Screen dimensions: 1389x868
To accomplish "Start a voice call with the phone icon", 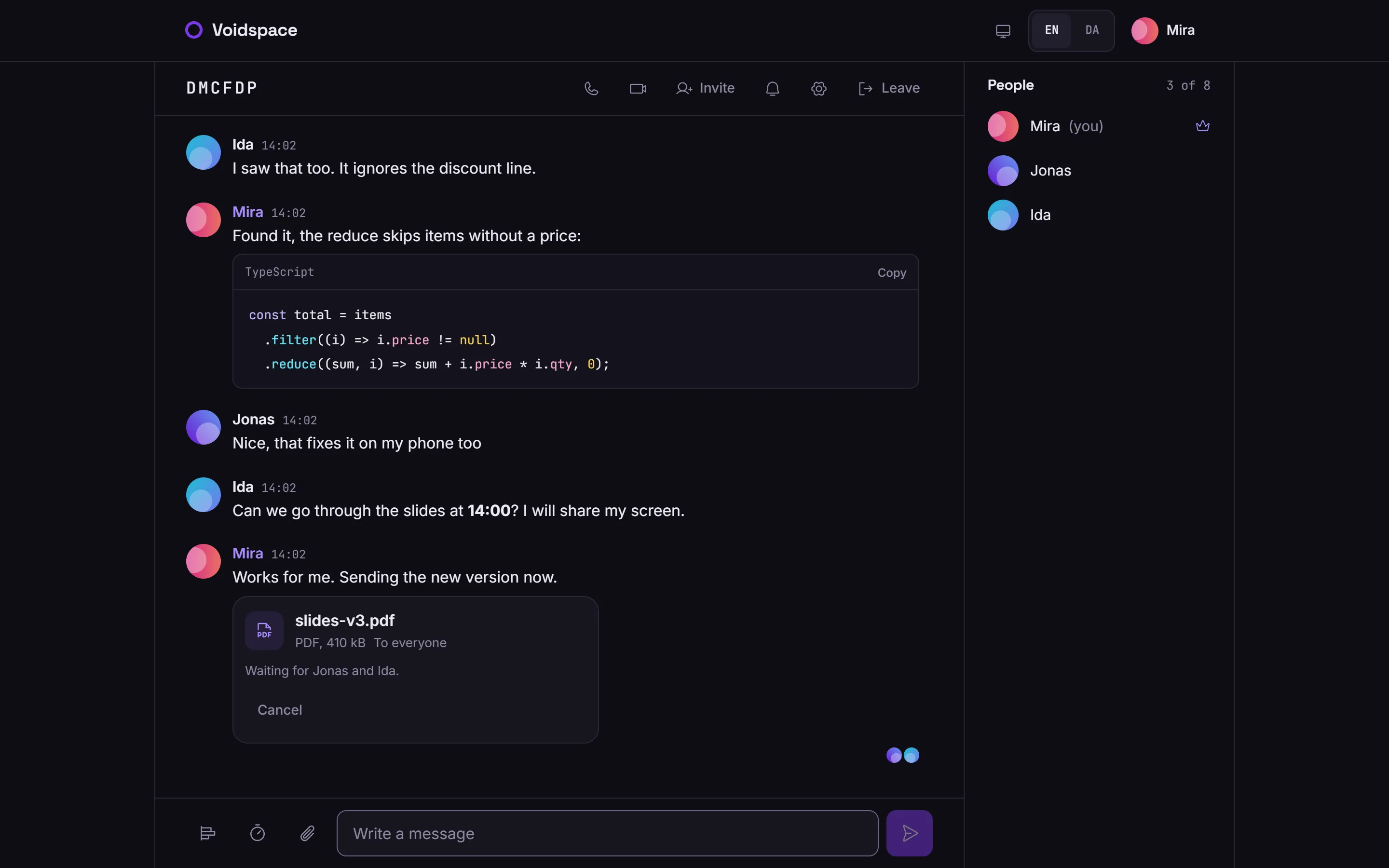I will click(x=591, y=88).
